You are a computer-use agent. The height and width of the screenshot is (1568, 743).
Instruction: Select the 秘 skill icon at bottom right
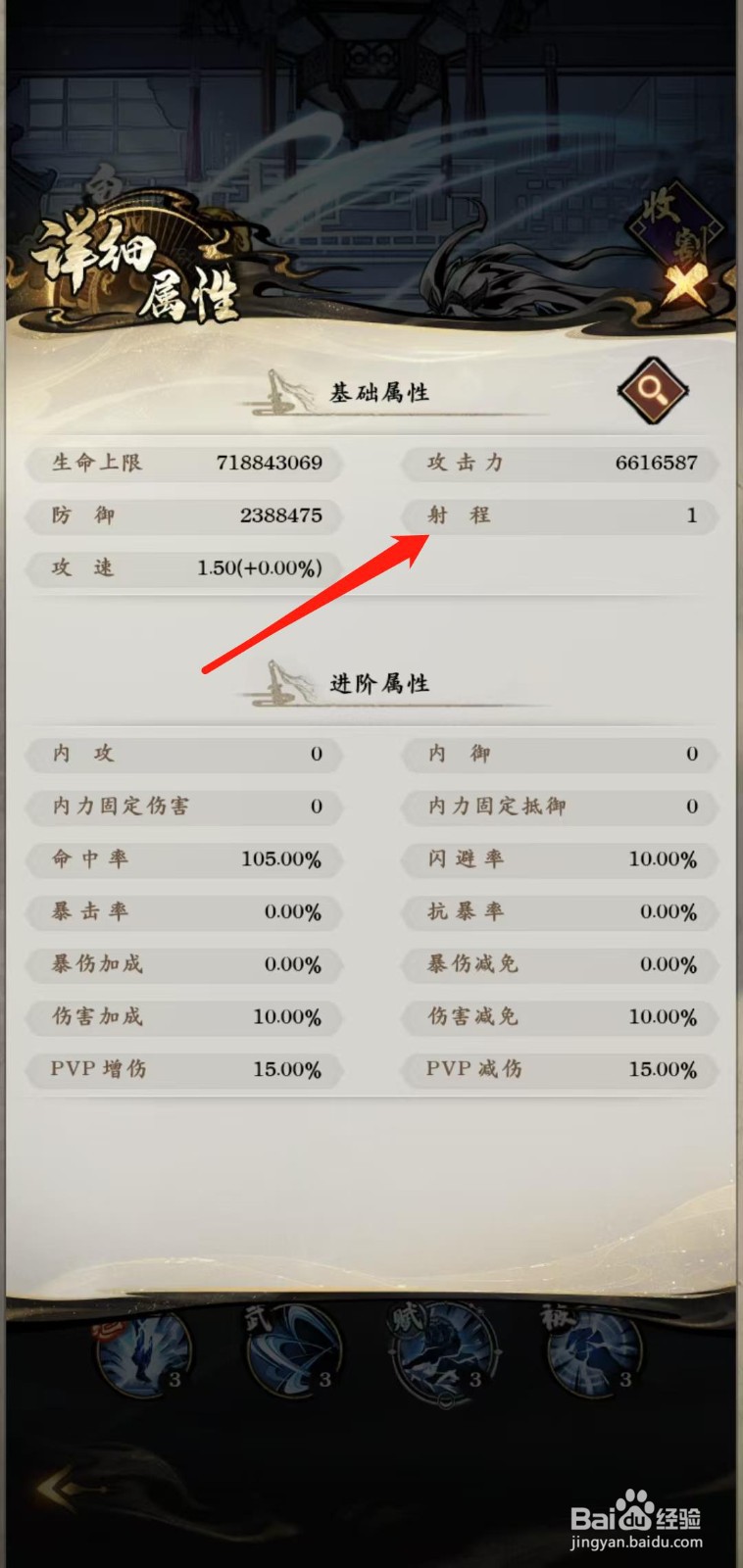pyautogui.click(x=594, y=1352)
